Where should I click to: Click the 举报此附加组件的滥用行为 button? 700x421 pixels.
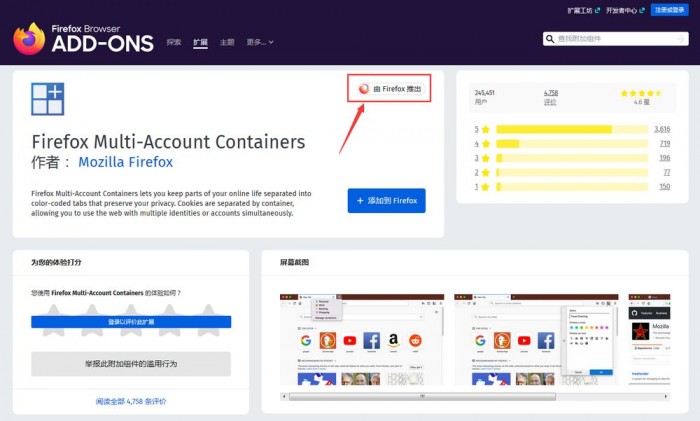[131, 364]
